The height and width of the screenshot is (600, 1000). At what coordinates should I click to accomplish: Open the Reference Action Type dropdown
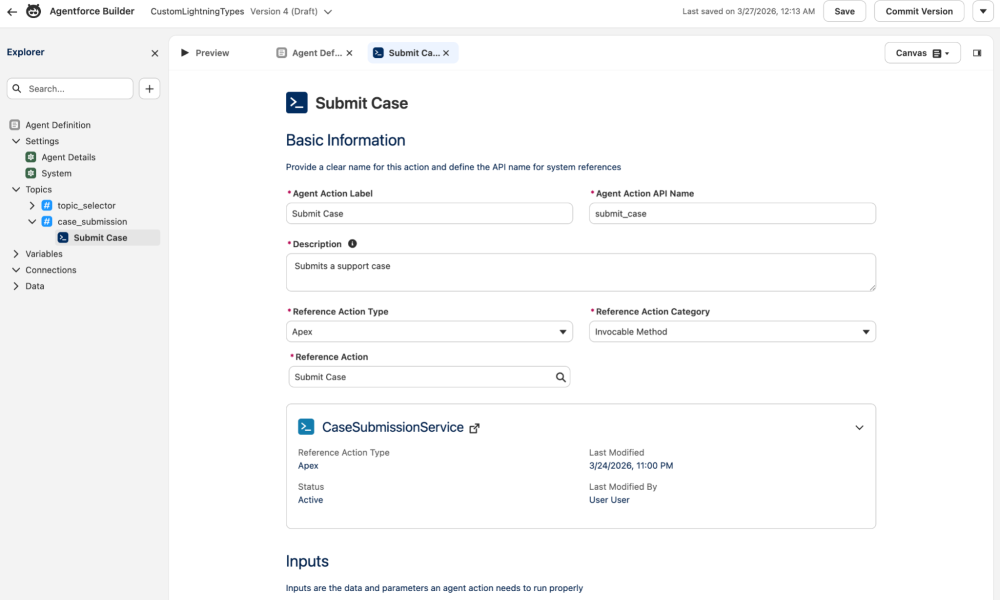tap(429, 332)
